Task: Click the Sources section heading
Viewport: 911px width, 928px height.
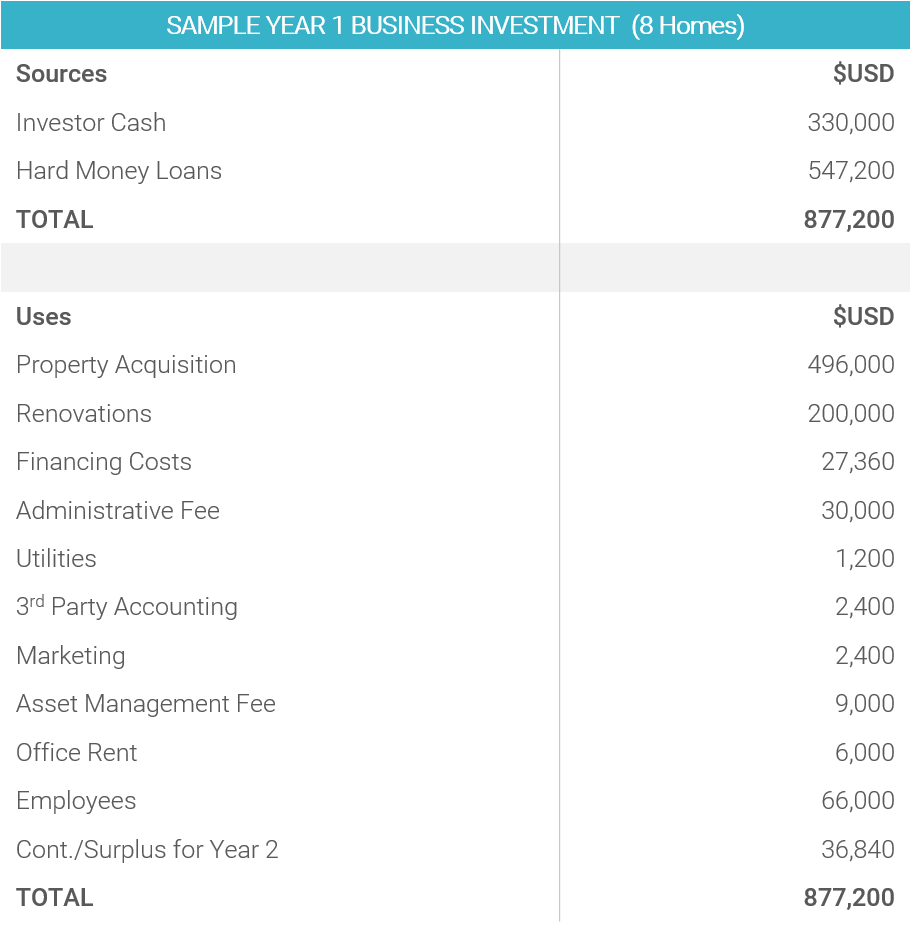Action: (62, 74)
